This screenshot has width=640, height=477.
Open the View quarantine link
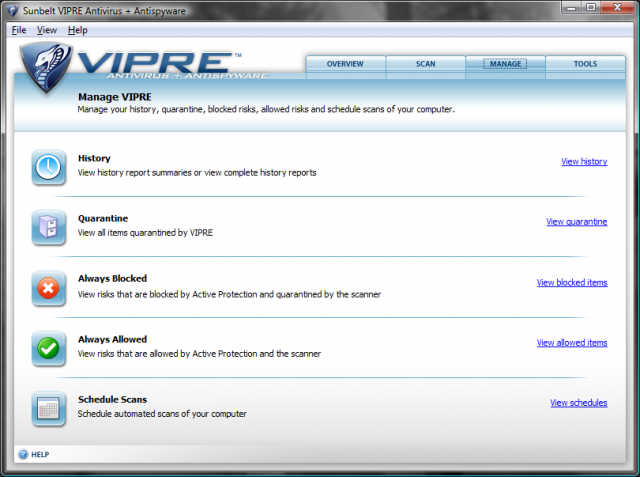pos(577,222)
